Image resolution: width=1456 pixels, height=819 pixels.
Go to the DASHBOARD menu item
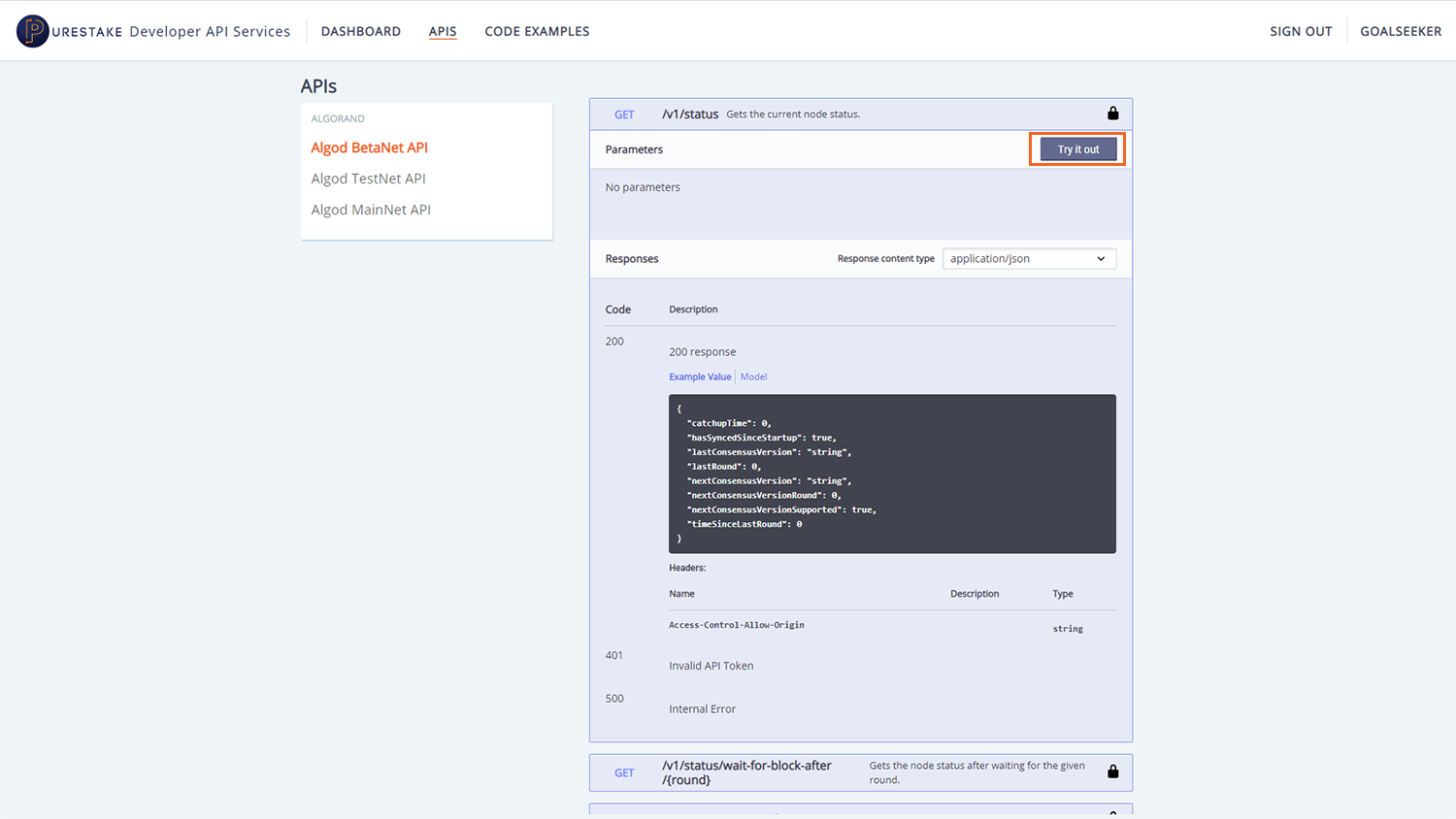pos(360,31)
